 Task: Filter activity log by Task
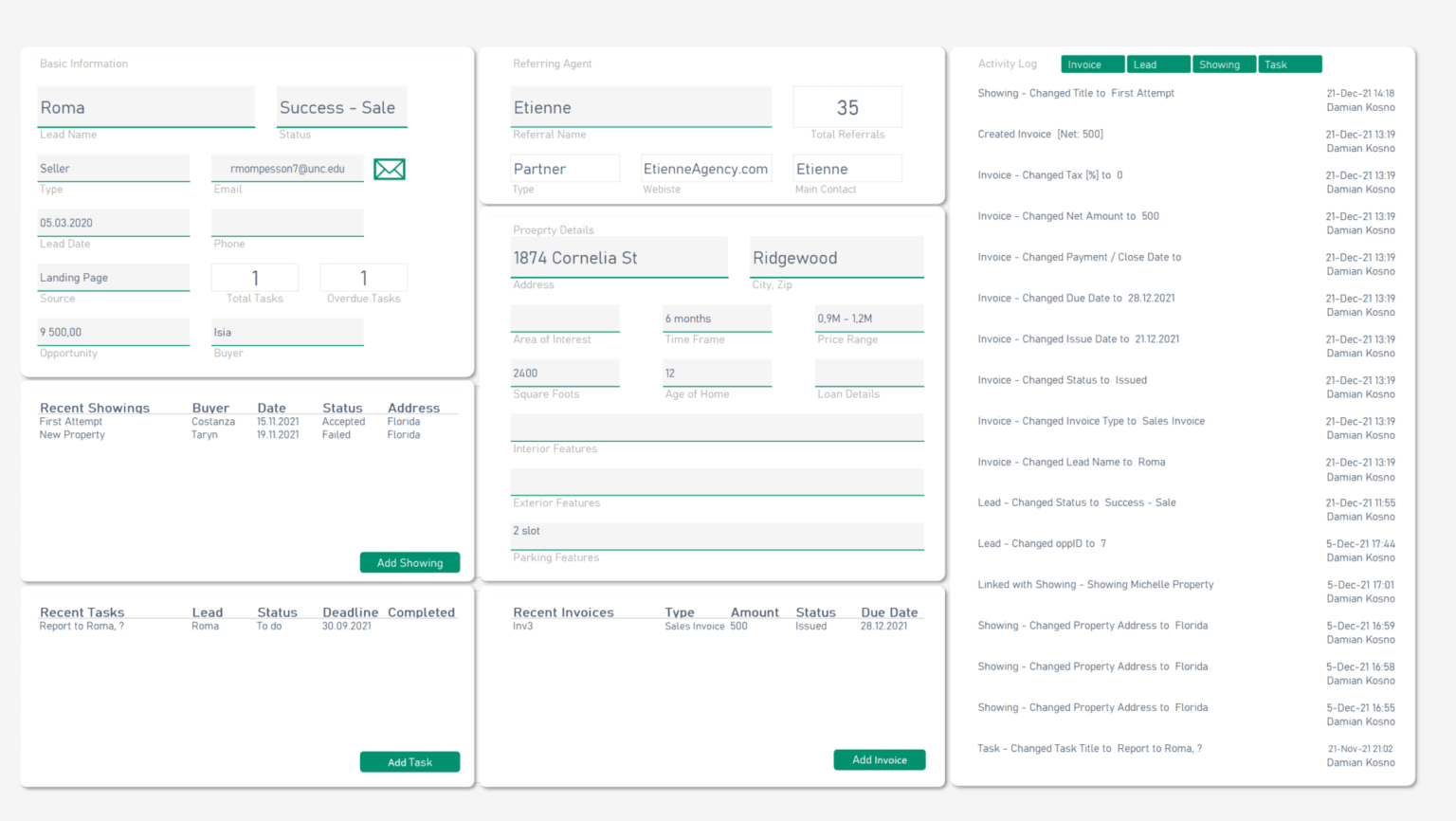(1289, 64)
